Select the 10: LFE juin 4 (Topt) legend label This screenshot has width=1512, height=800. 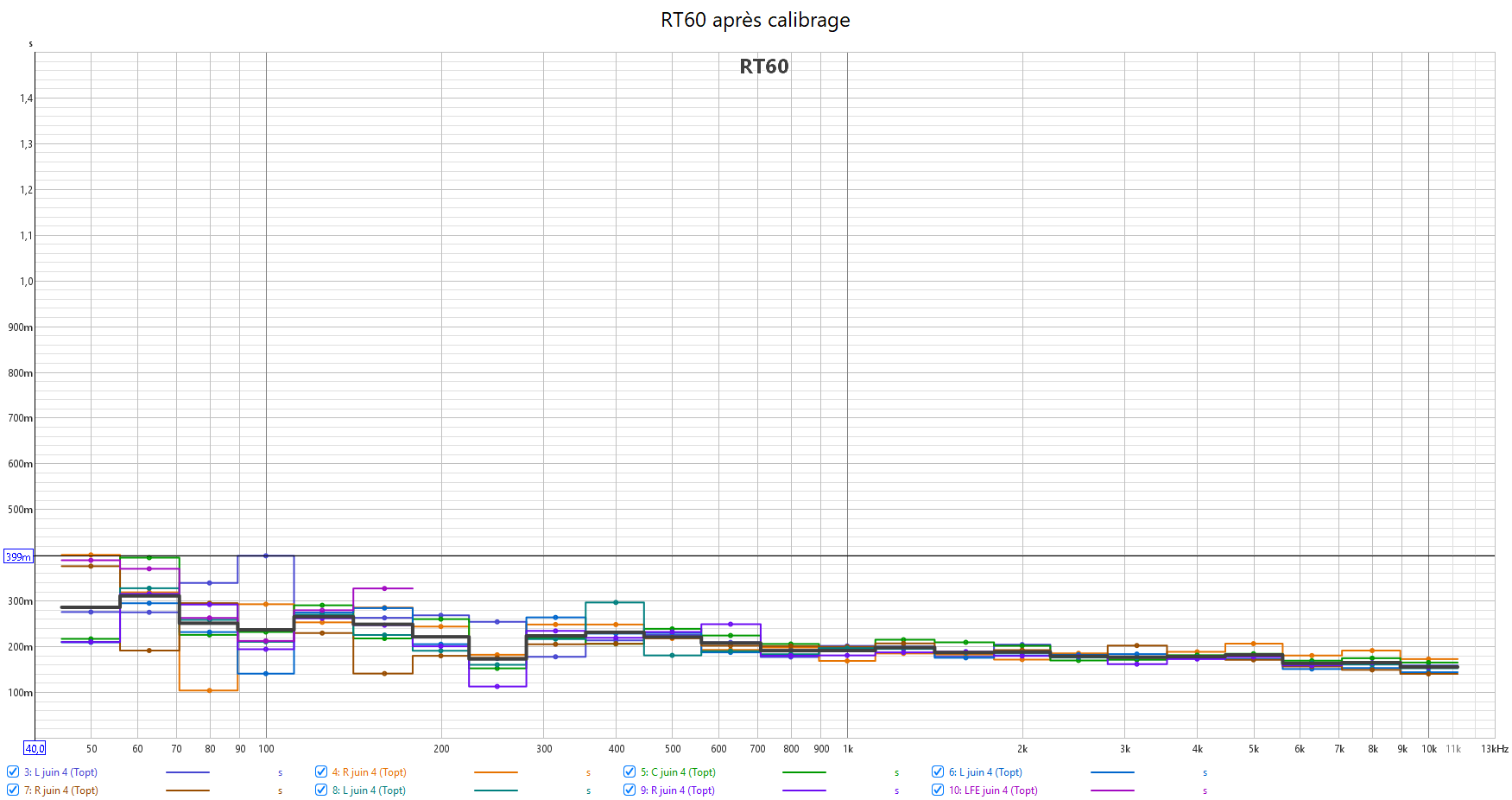[993, 790]
